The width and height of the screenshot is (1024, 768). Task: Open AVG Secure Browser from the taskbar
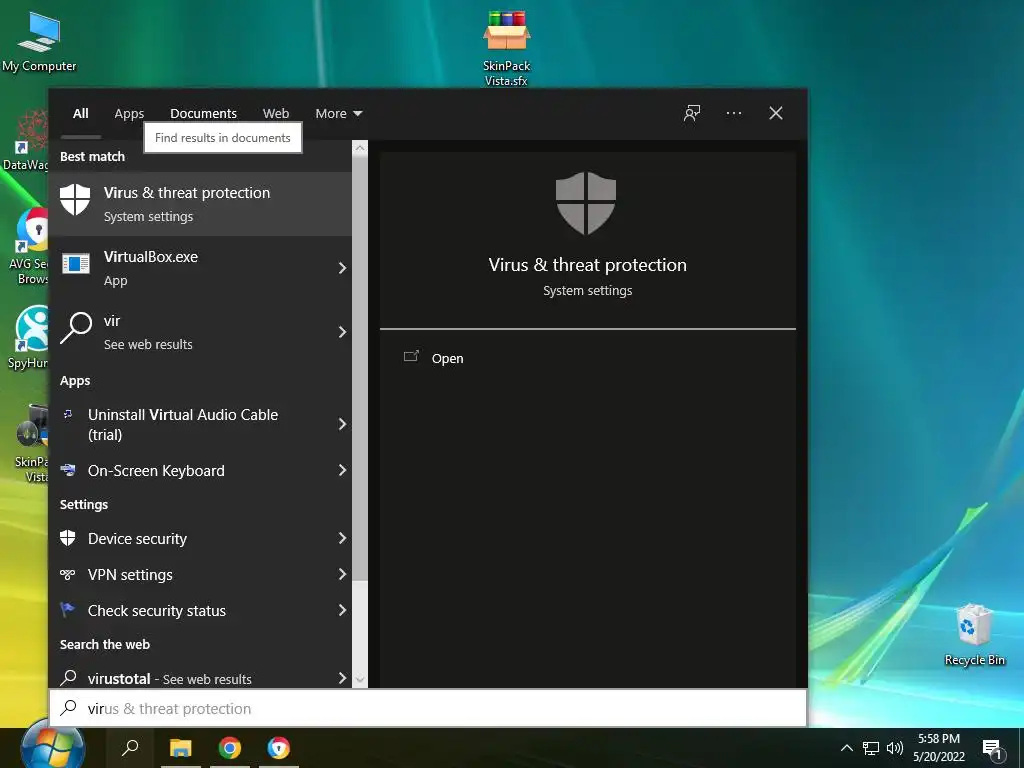tap(278, 747)
